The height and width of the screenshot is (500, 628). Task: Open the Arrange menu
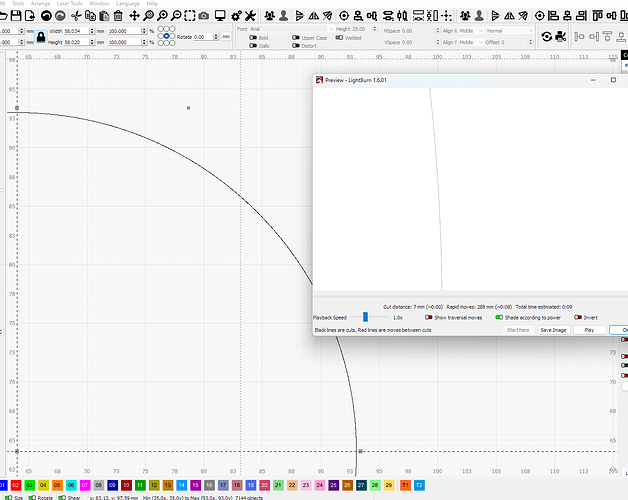tap(40, 3)
